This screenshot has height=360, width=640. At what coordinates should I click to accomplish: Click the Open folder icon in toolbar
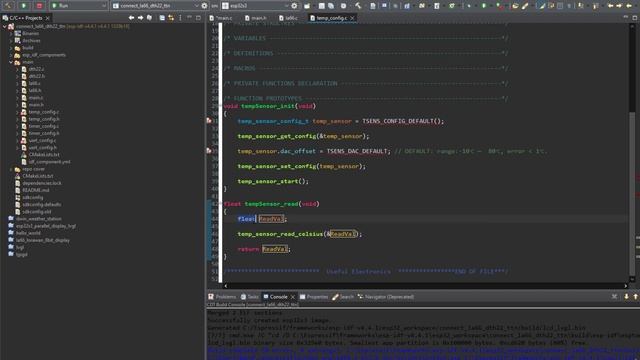coord(515,6)
